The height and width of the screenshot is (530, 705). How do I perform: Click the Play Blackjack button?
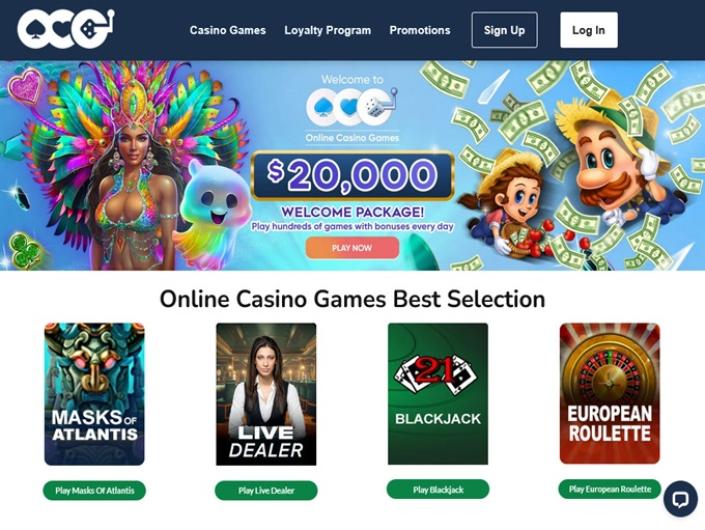pos(438,489)
